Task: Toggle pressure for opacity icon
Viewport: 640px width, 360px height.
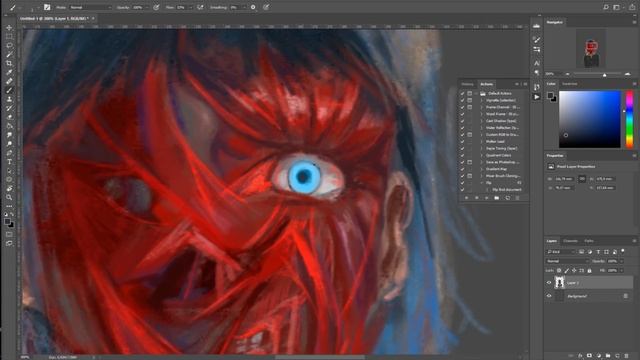Action: (156, 7)
